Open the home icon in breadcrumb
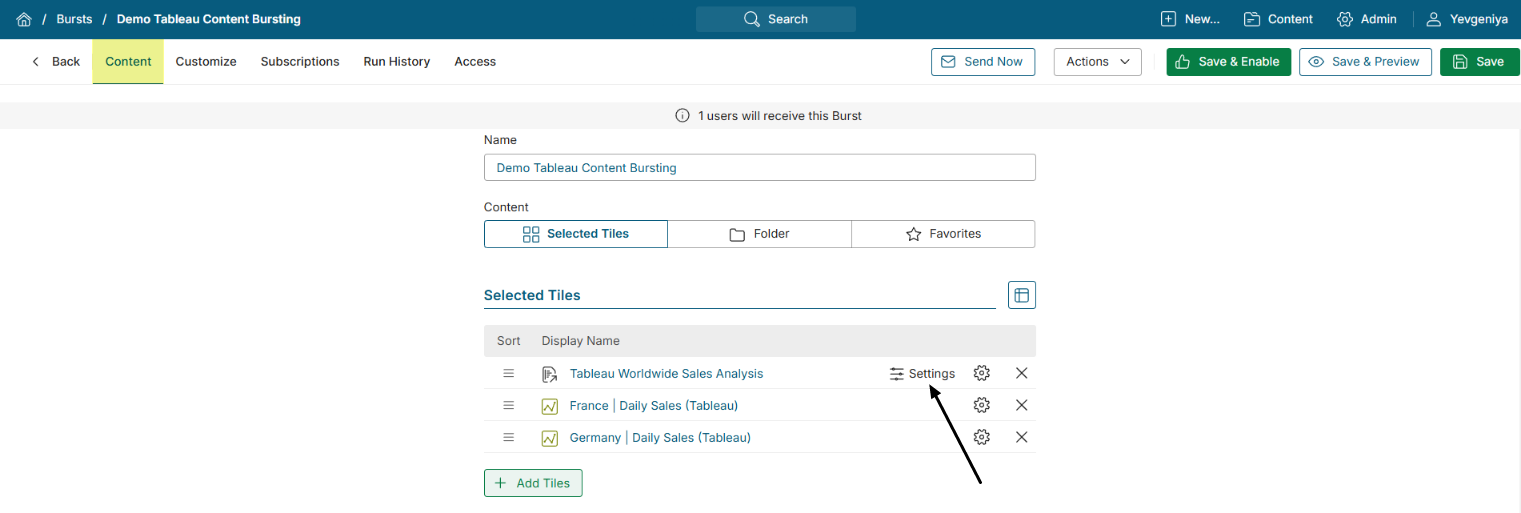This screenshot has width=1521, height=513. 24,19
